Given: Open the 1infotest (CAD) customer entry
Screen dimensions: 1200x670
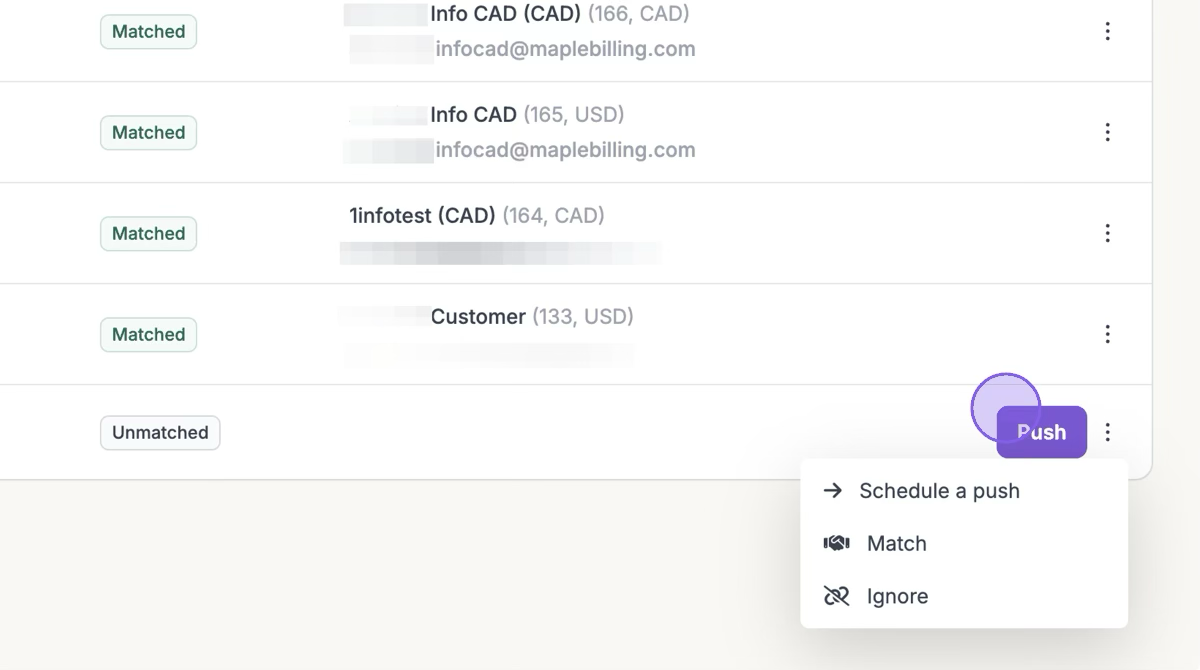Looking at the screenshot, I should coord(422,216).
